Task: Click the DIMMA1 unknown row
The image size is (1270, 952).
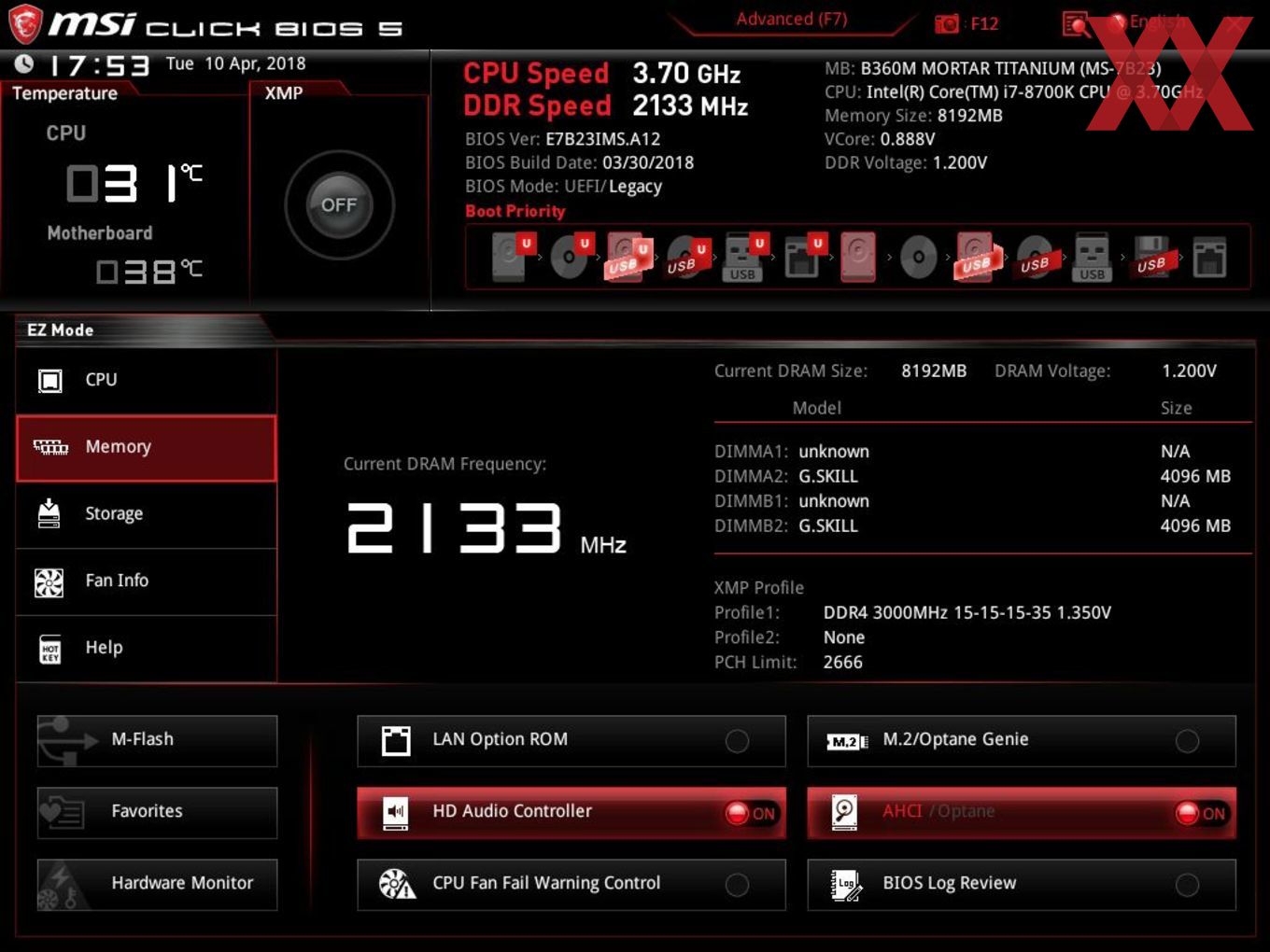Action: [x=972, y=451]
